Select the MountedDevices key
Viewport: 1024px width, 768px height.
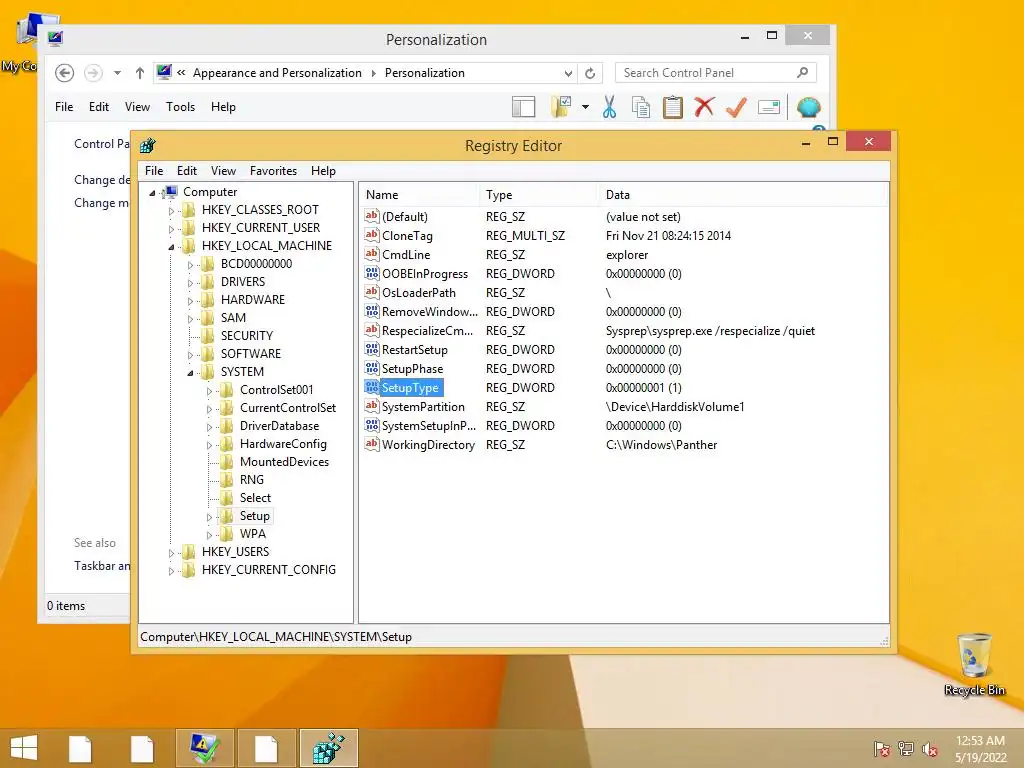click(284, 462)
